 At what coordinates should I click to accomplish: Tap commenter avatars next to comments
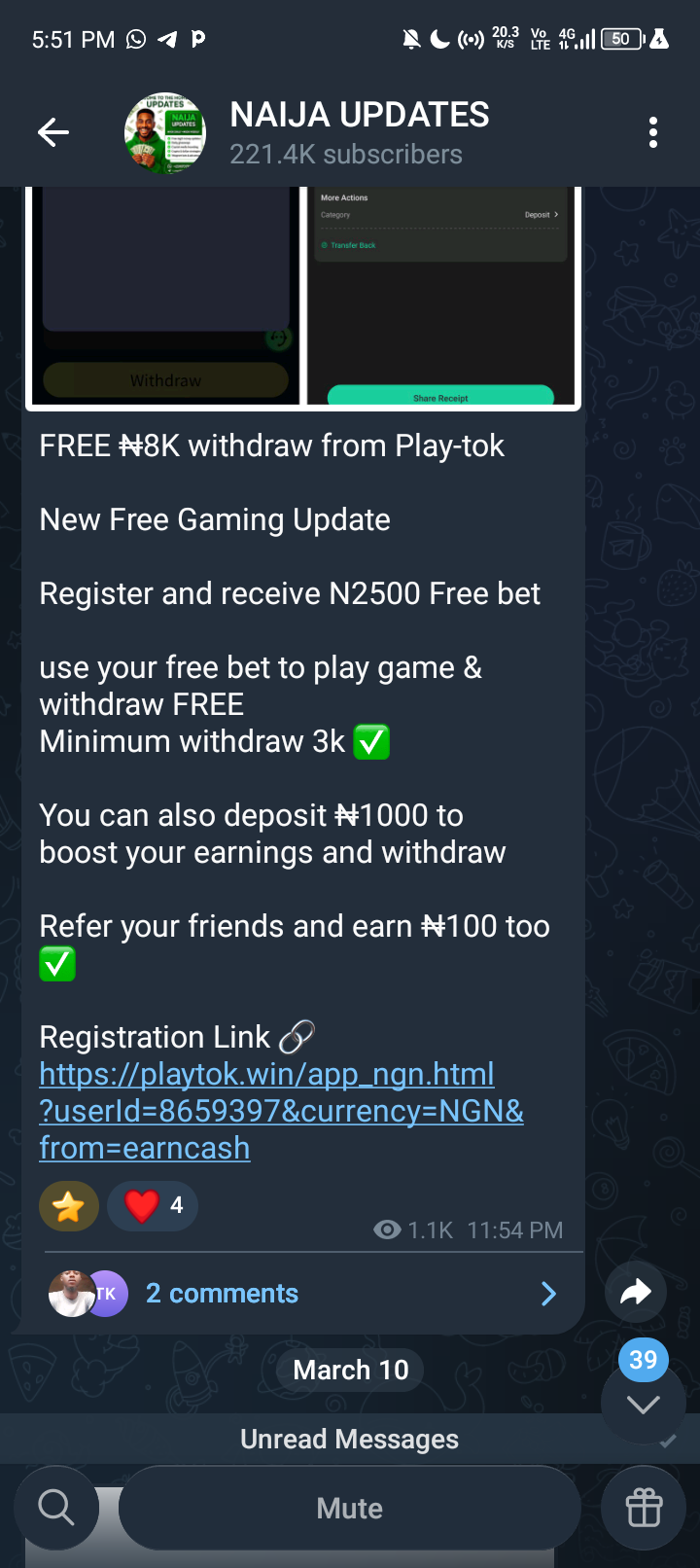click(x=88, y=1293)
